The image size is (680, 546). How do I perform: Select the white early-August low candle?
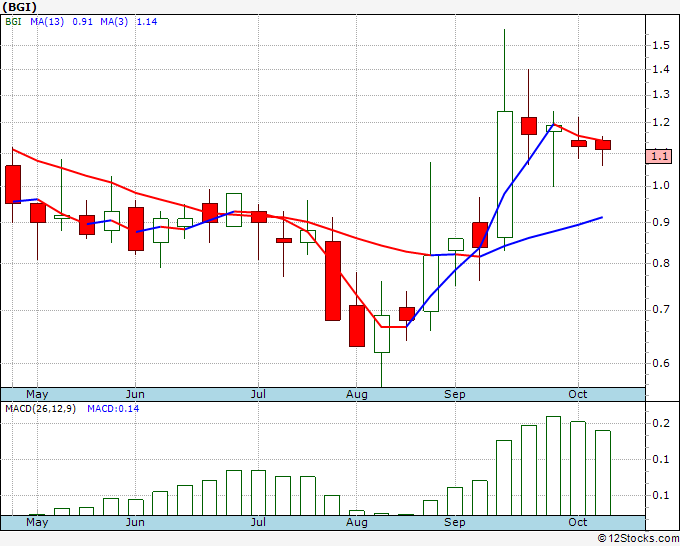(x=382, y=334)
